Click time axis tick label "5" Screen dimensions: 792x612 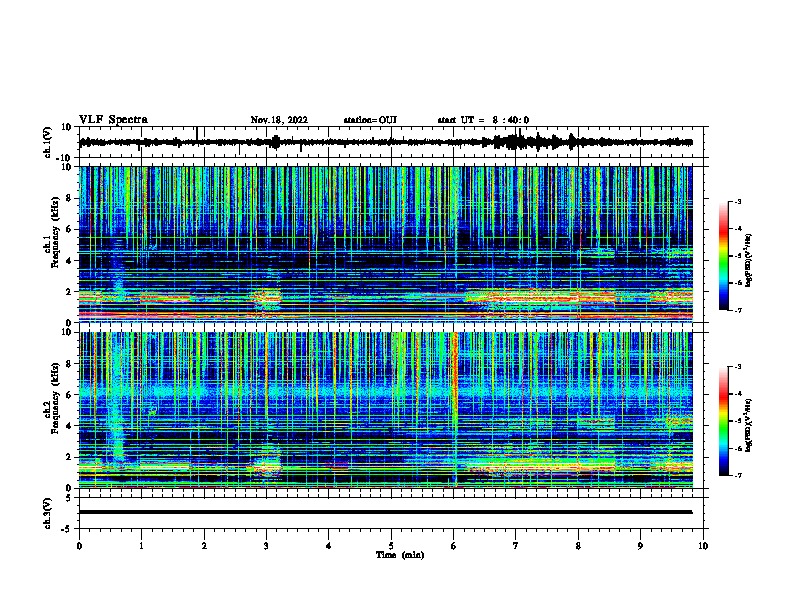[x=391, y=546]
